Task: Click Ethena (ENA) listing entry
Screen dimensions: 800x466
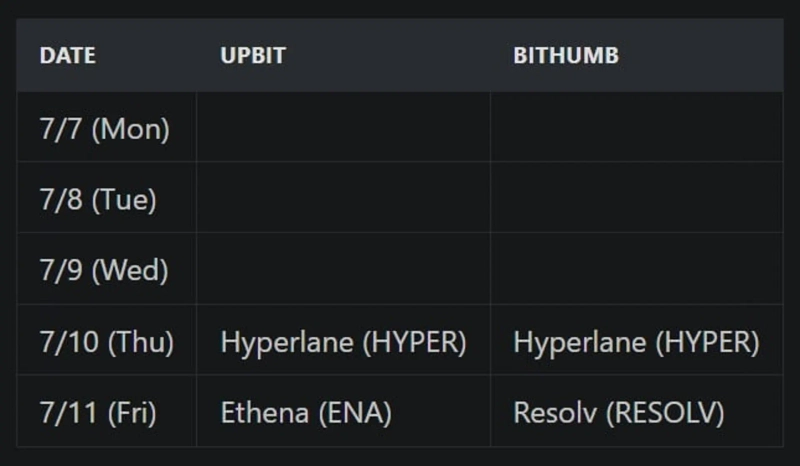Action: (x=306, y=412)
